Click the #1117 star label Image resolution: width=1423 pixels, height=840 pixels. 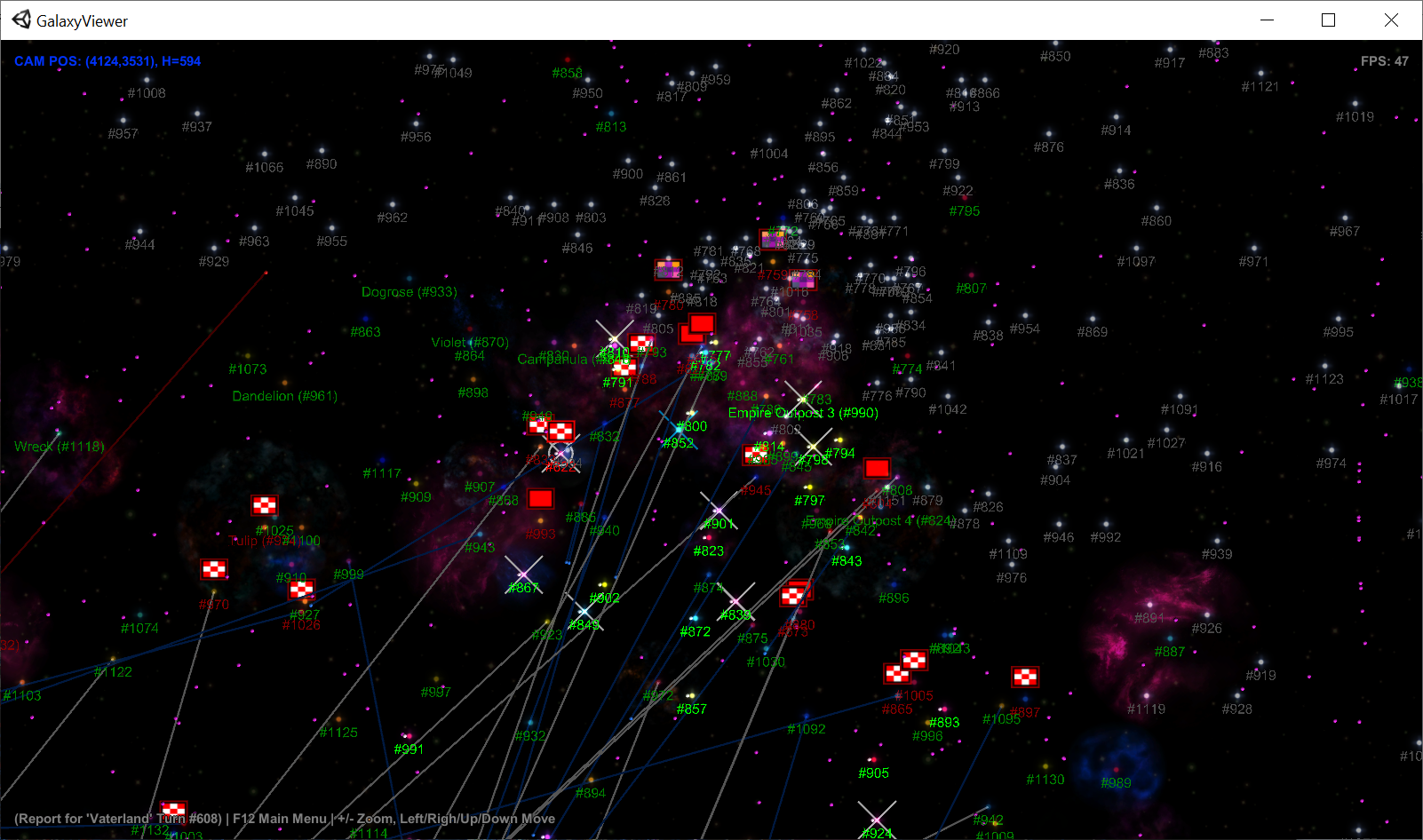pos(382,473)
